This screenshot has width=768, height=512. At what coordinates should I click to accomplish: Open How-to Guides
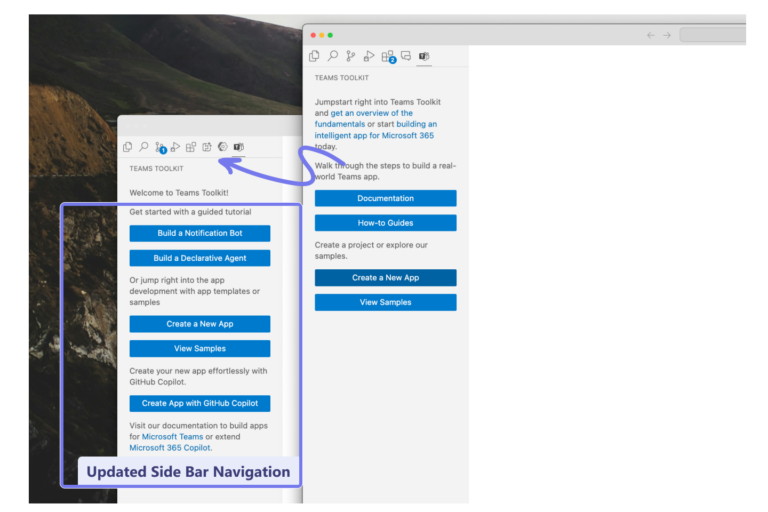(385, 223)
